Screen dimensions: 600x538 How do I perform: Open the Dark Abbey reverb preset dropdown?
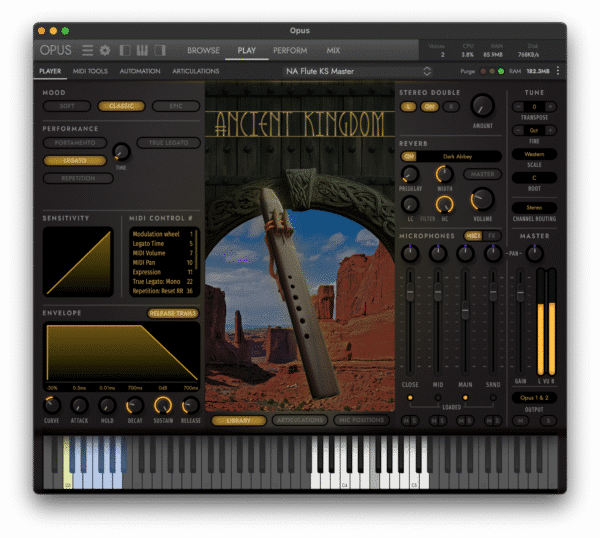click(x=458, y=156)
